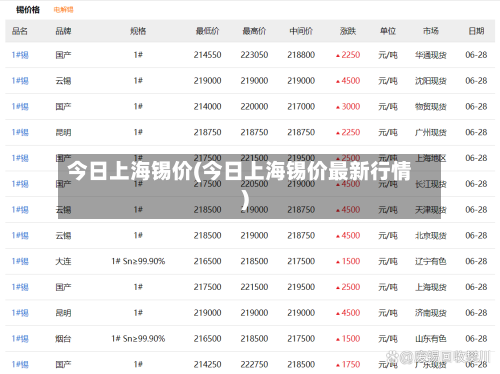This screenshot has height=374, width=500.
Task: Open 1#锡 link in 济南现货 row
Action: coord(20,313)
